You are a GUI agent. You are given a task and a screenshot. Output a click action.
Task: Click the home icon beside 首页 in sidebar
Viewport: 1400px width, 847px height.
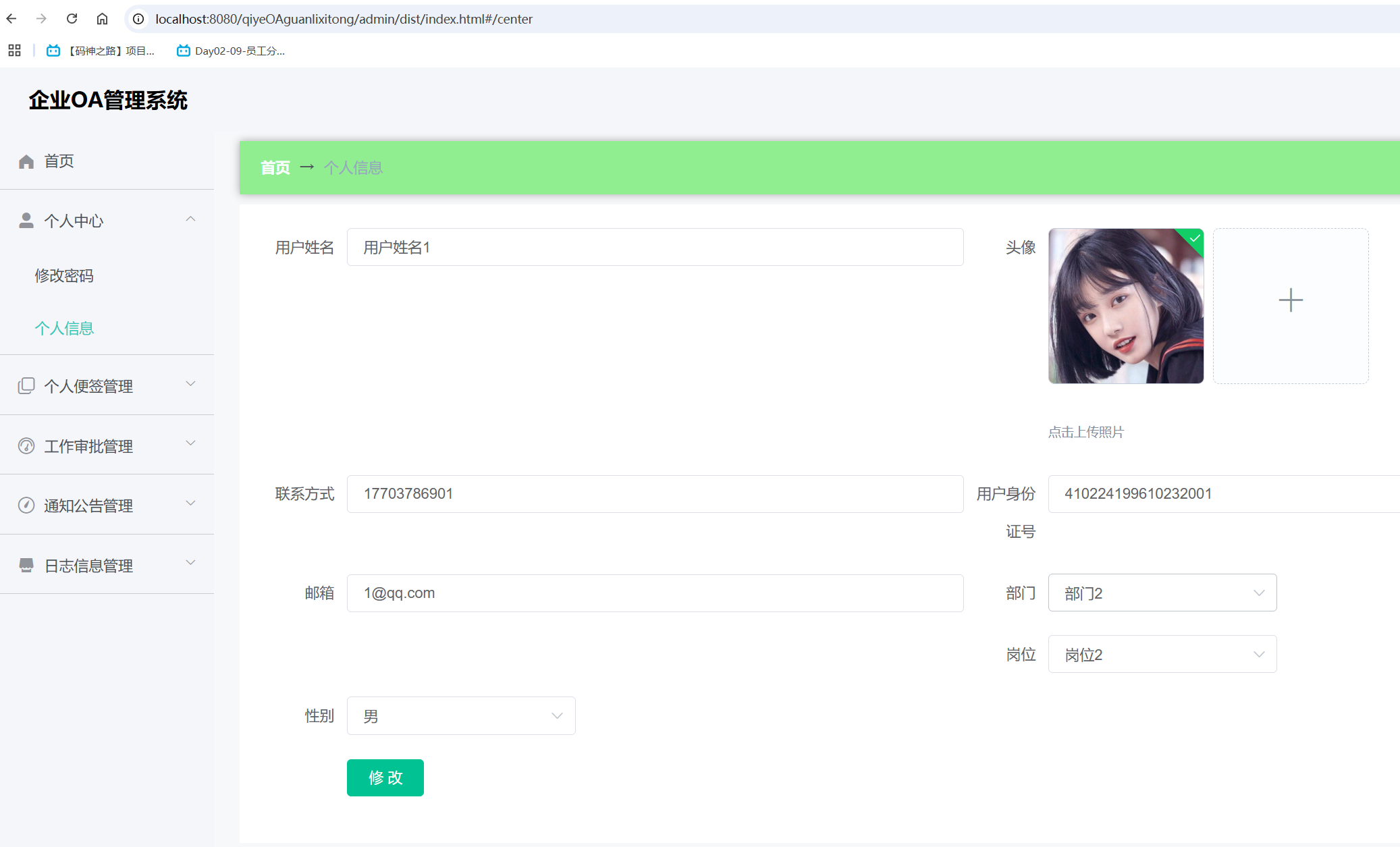point(26,161)
